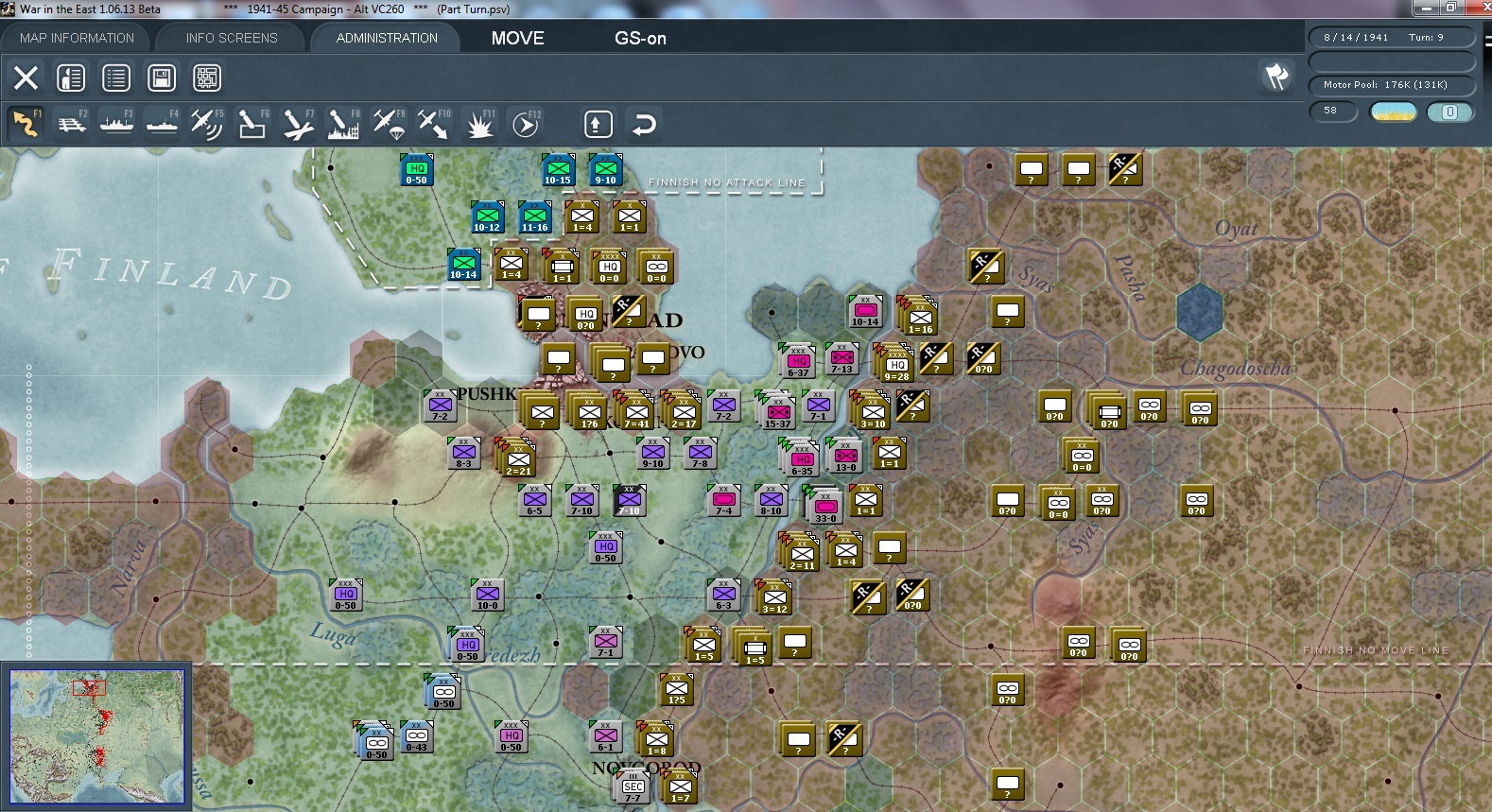The height and width of the screenshot is (812, 1492).
Task: Select the purple 6-5 infantry unit
Action: click(x=534, y=501)
